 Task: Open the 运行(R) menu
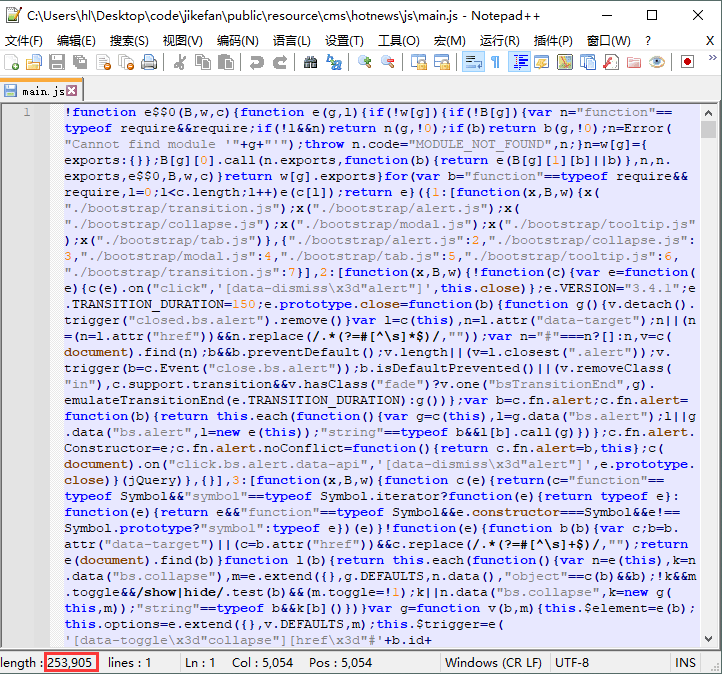[499, 41]
